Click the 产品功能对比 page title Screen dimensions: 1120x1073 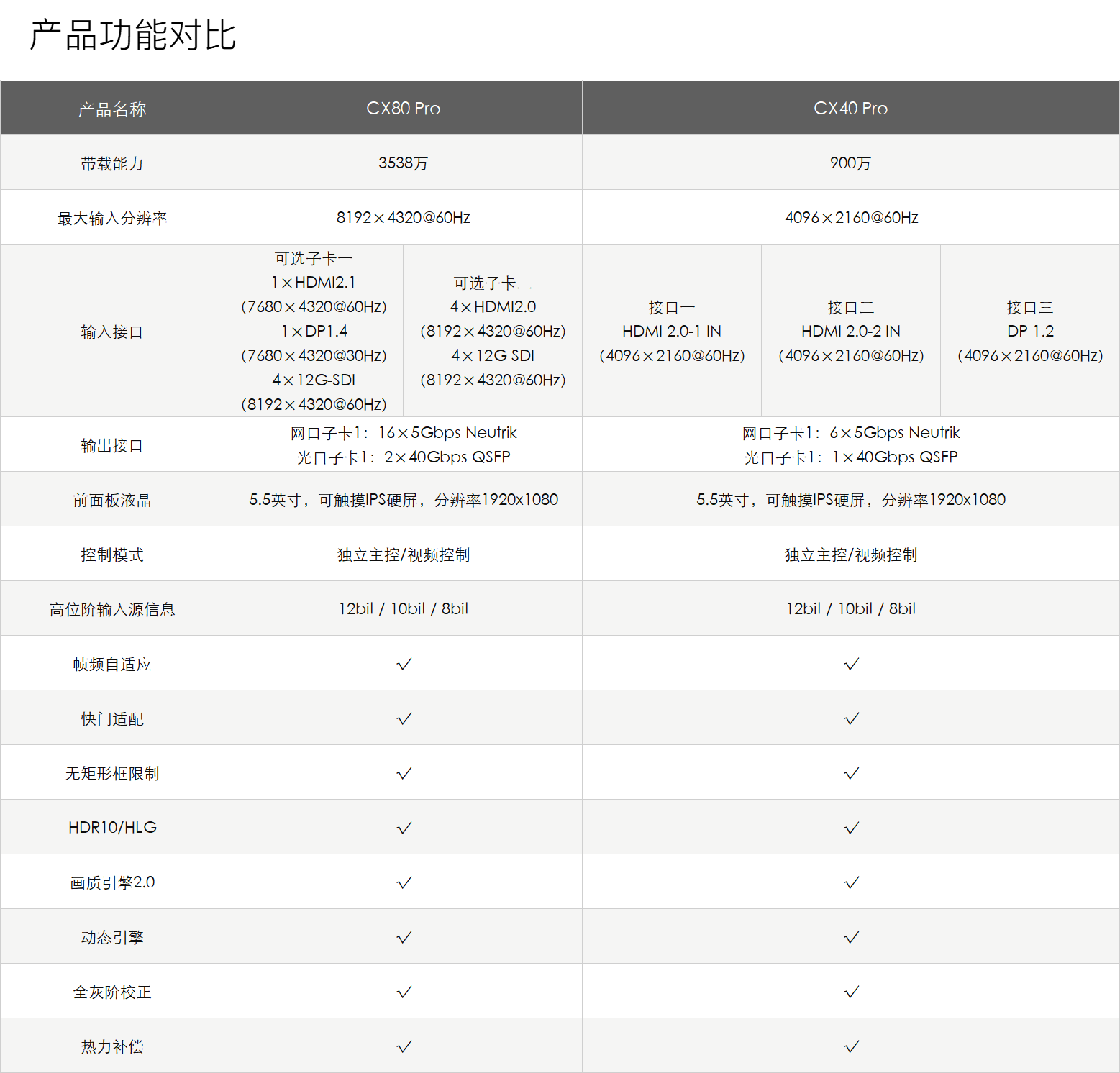click(x=133, y=35)
